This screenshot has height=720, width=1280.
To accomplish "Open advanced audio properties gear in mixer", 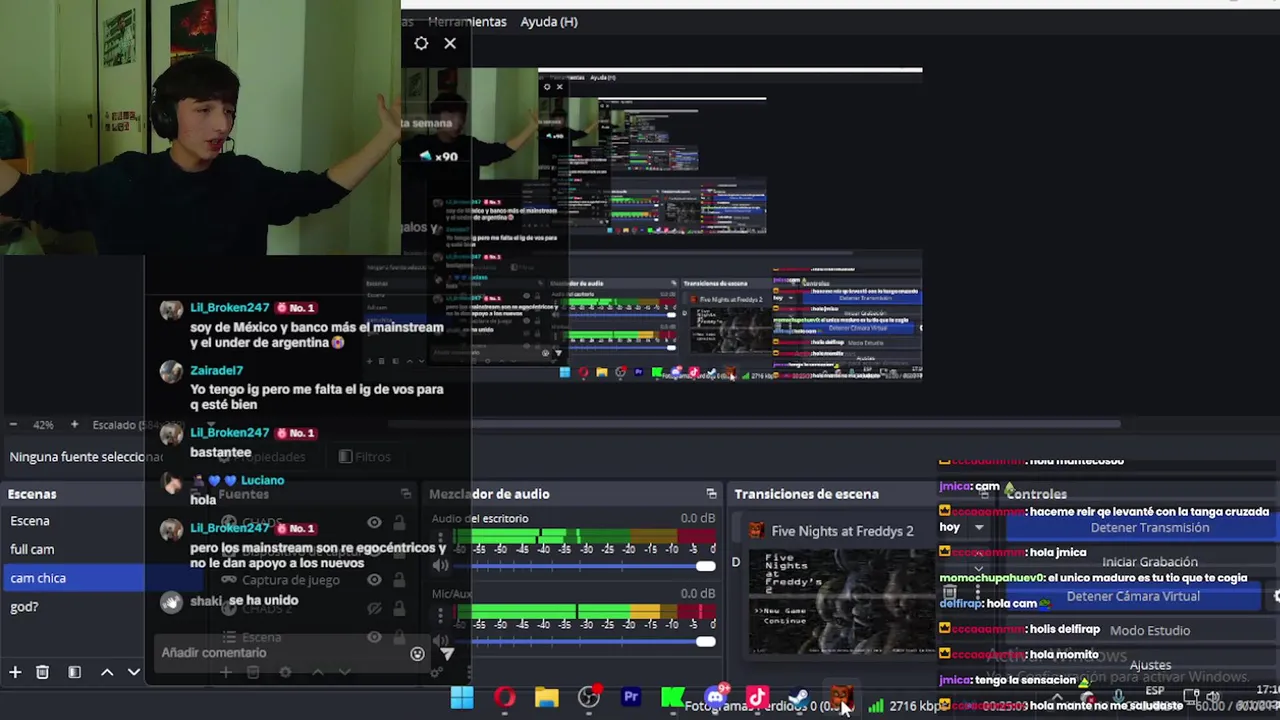I will (x=436, y=673).
